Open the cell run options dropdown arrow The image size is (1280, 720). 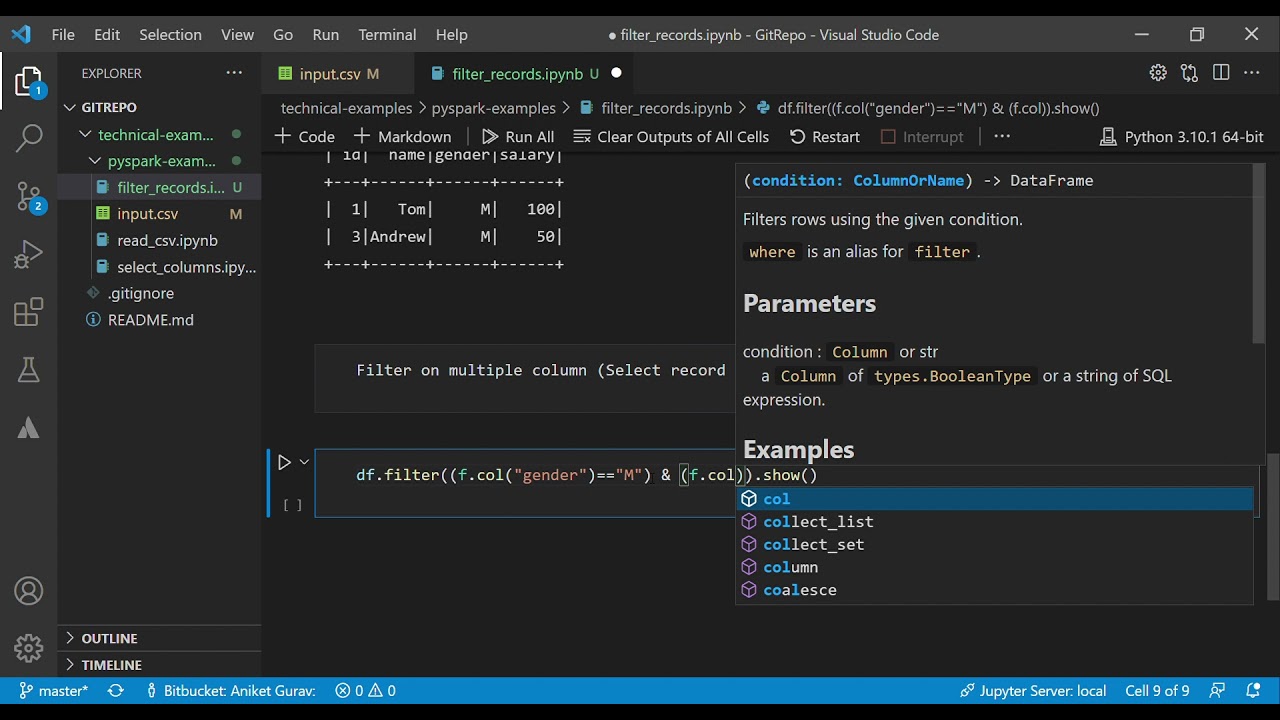pyautogui.click(x=304, y=462)
